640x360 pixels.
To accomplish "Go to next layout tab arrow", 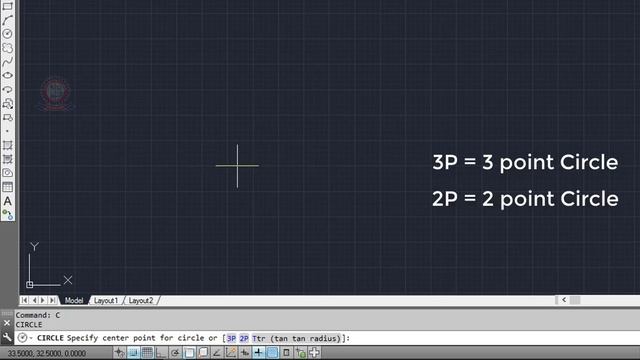I will point(43,300).
